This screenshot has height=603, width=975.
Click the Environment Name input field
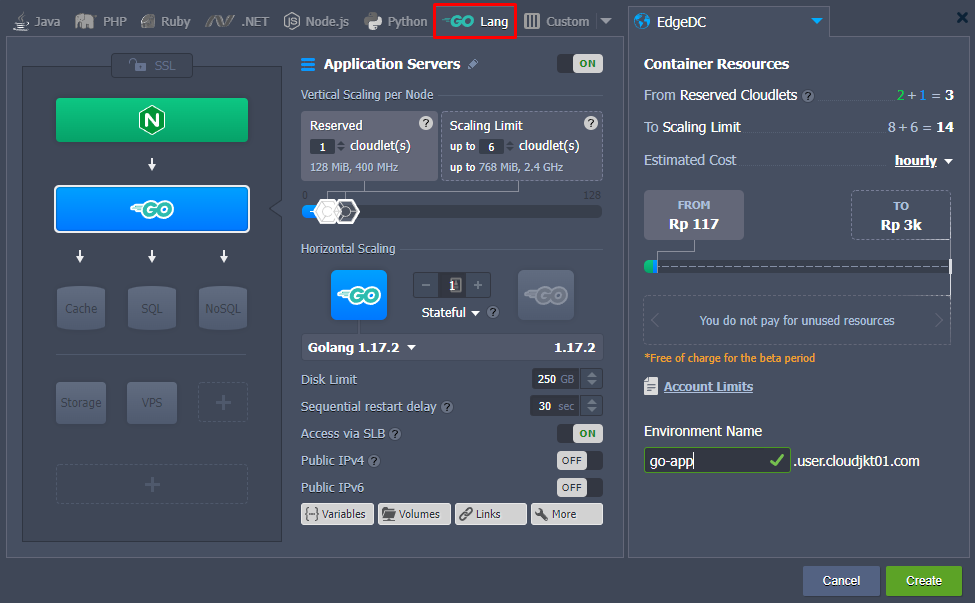point(710,461)
